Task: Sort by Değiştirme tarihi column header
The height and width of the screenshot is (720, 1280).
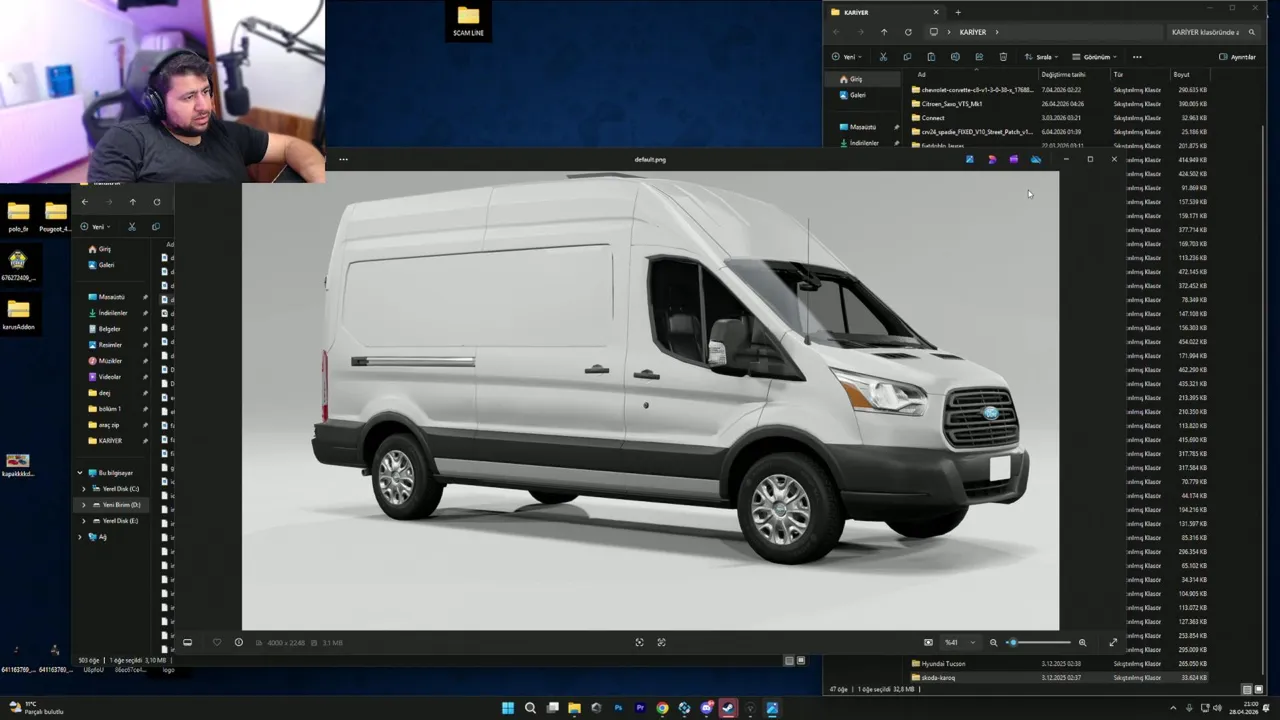Action: coord(1063,74)
